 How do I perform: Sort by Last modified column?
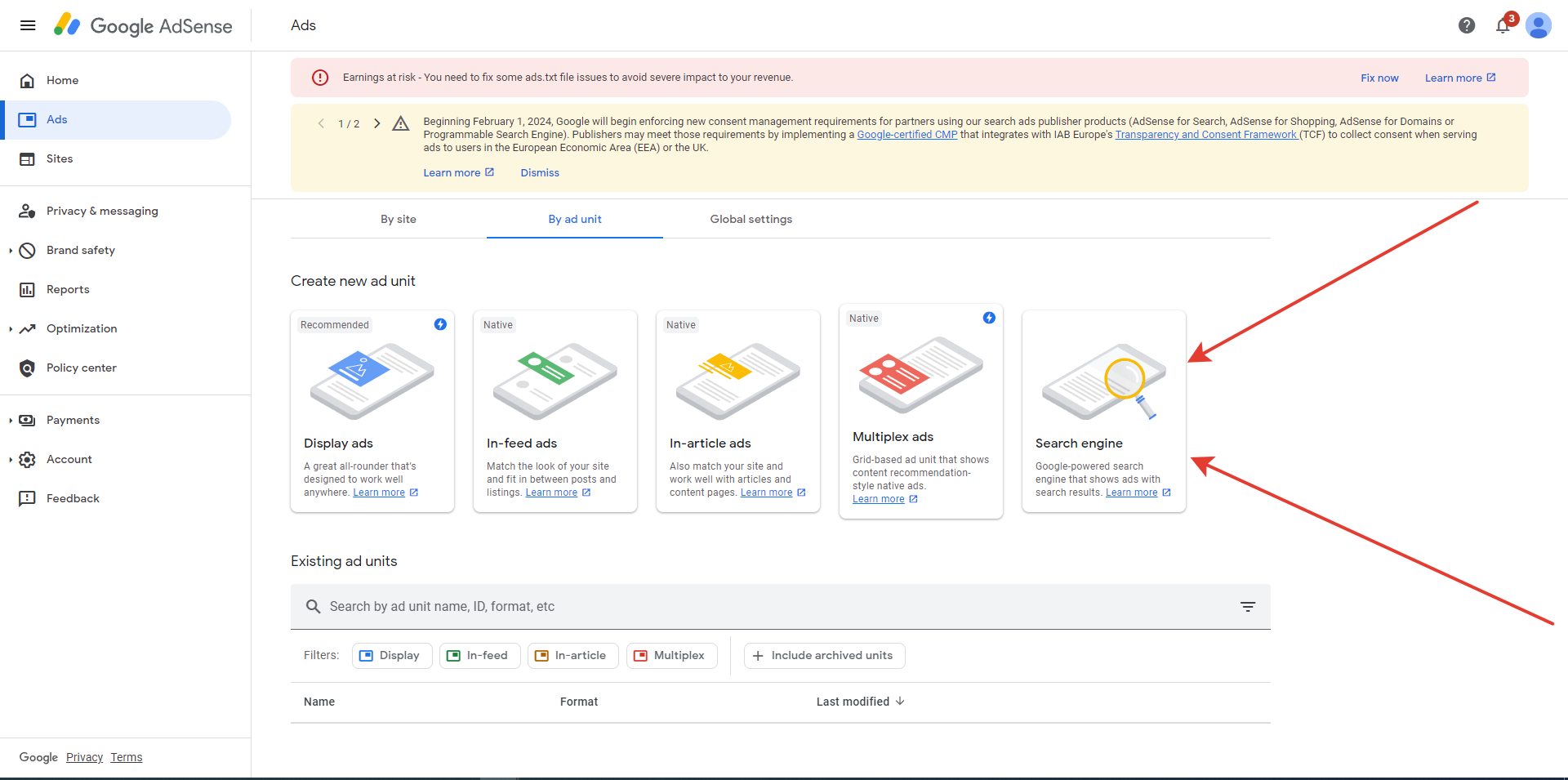click(x=861, y=702)
